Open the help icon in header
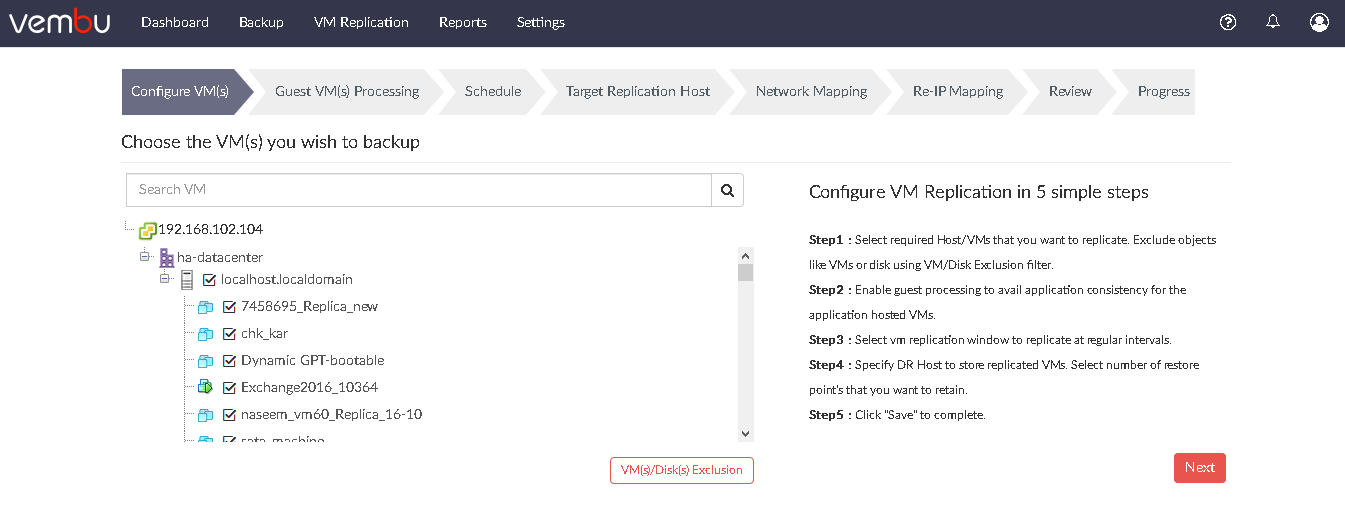The width and height of the screenshot is (1345, 521). coord(1229,22)
